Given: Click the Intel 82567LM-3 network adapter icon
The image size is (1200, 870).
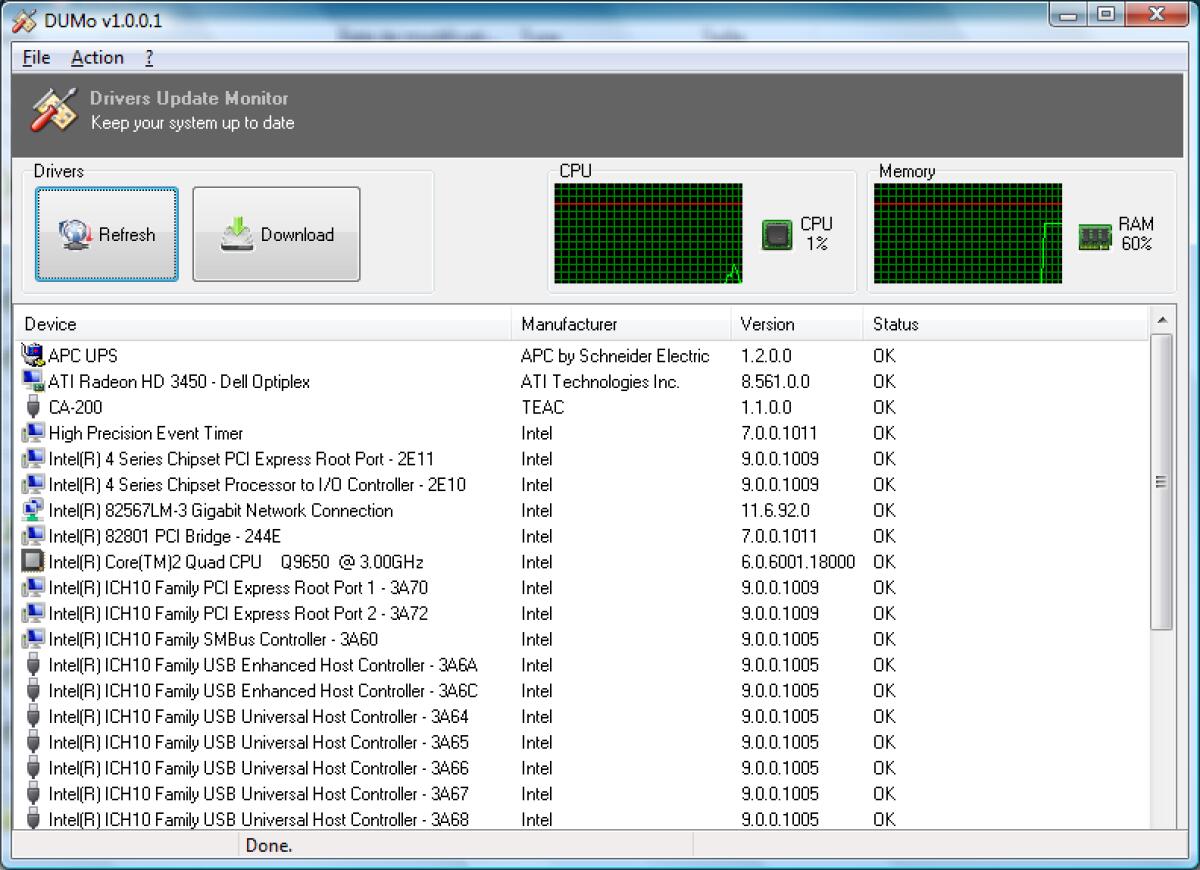Looking at the screenshot, I should tap(30, 510).
